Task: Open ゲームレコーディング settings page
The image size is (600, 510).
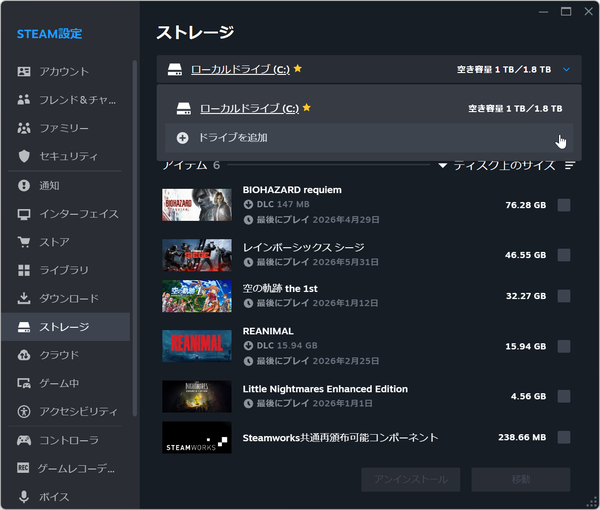Action: (x=66, y=468)
